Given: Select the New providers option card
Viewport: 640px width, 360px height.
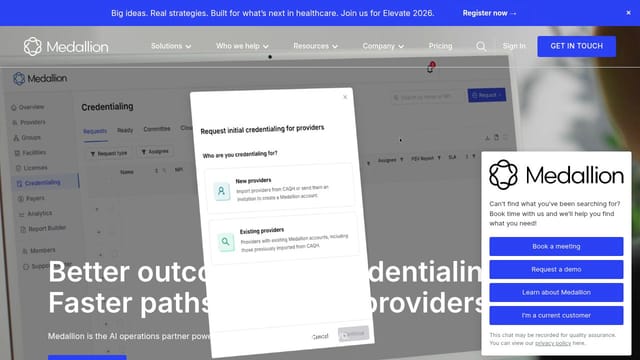Looking at the screenshot, I should pos(280,188).
